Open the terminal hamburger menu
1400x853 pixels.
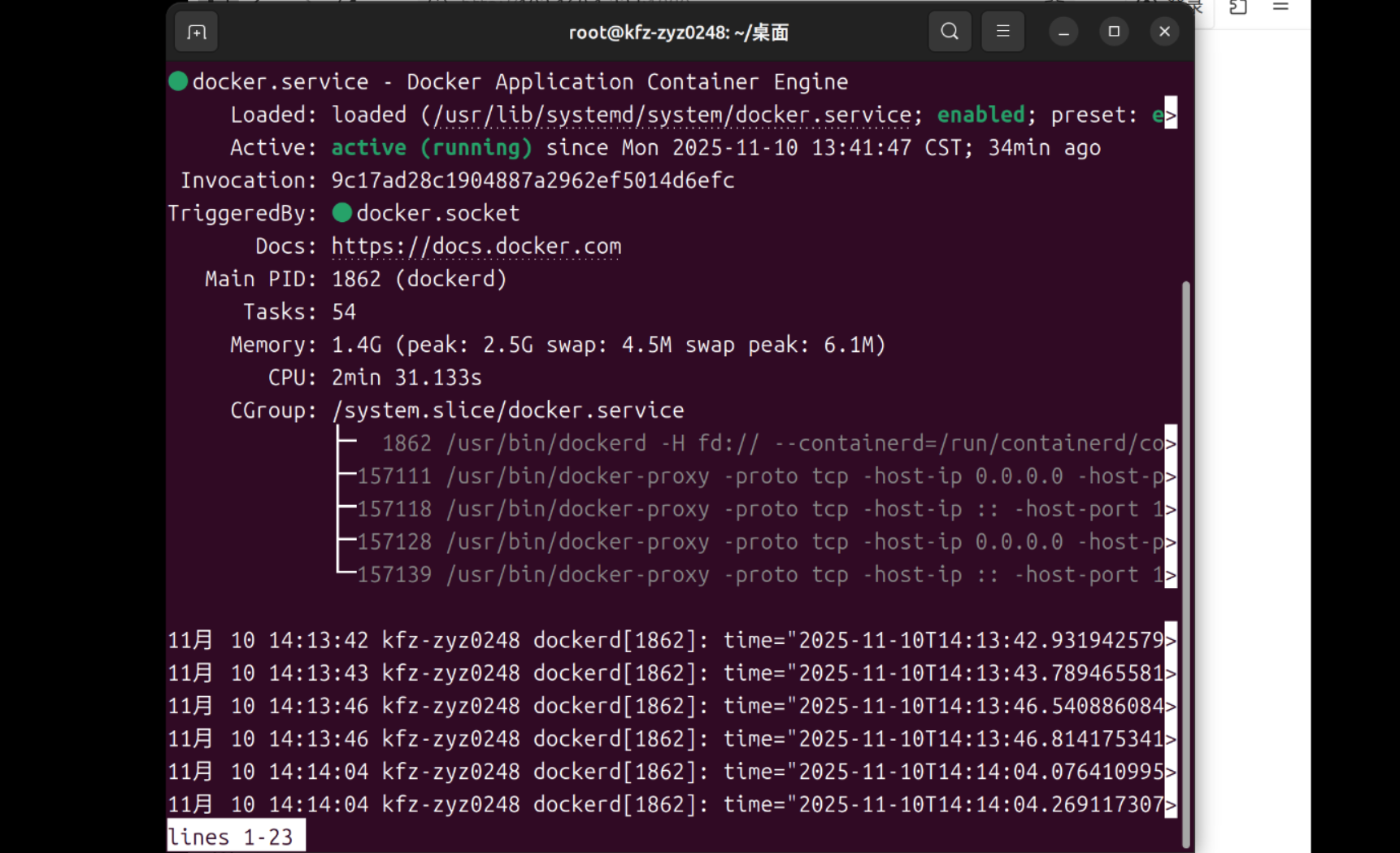(1002, 32)
